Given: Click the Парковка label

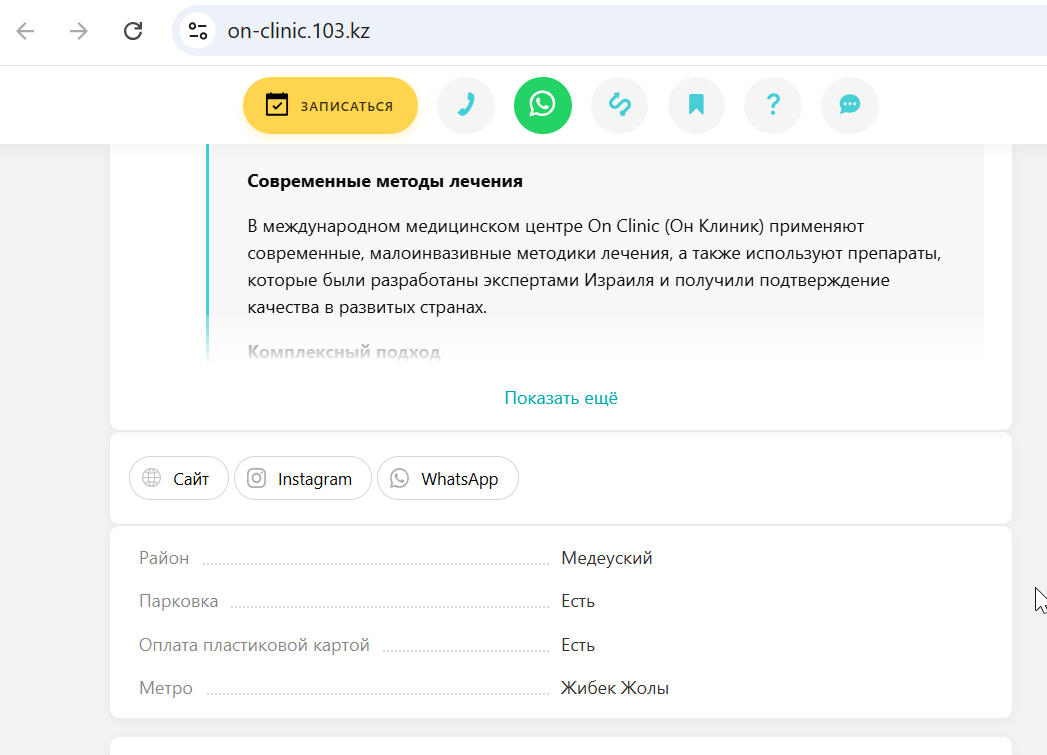Looking at the screenshot, I should [x=178, y=601].
